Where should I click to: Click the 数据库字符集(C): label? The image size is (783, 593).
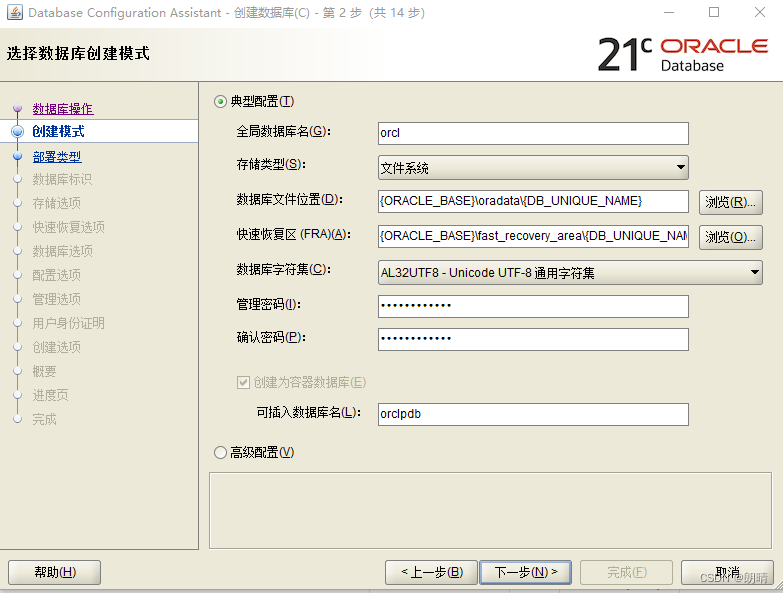coord(284,270)
